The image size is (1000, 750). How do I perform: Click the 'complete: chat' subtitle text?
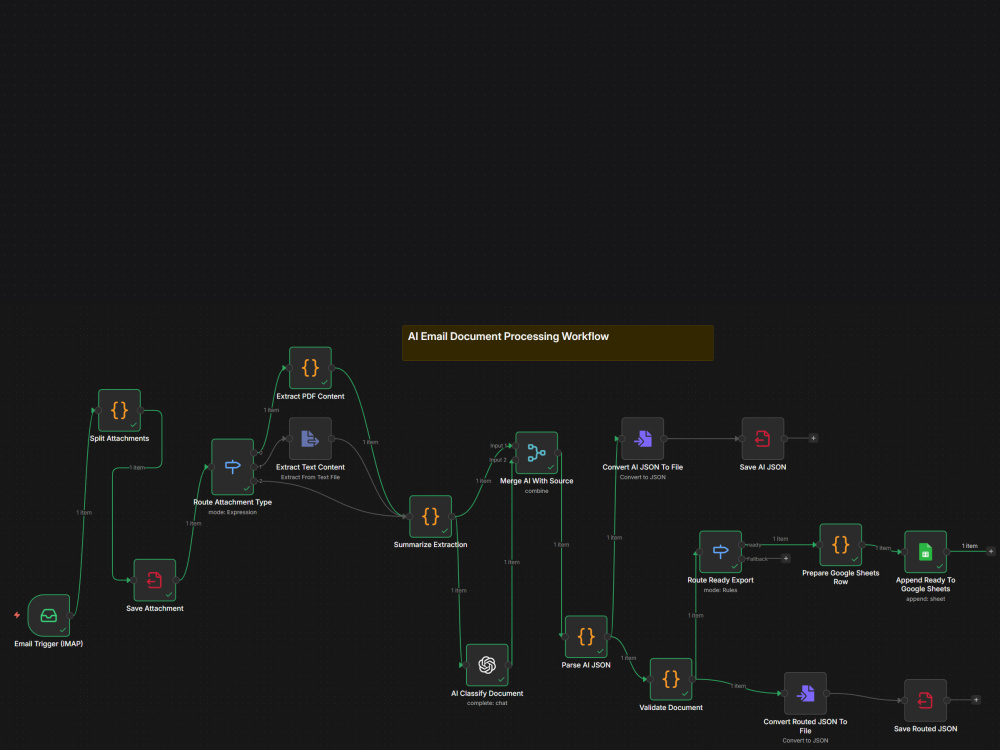tap(487, 703)
